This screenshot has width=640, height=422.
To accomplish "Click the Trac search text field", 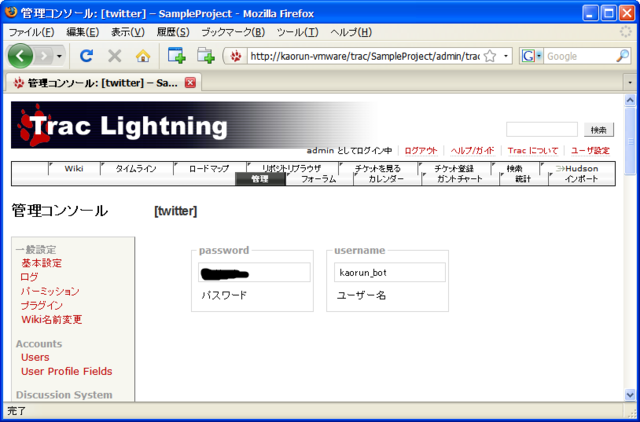I will 542,129.
